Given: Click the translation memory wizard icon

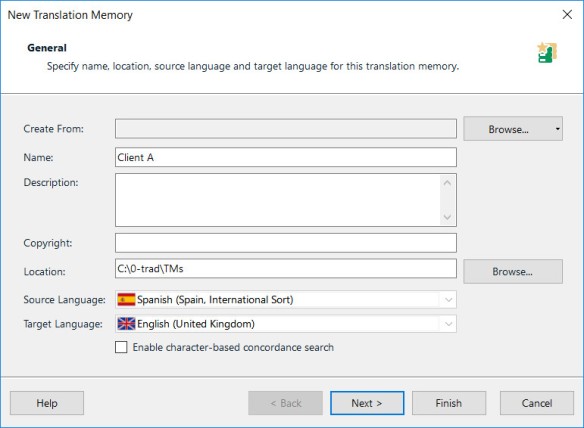Looking at the screenshot, I should click(x=547, y=53).
